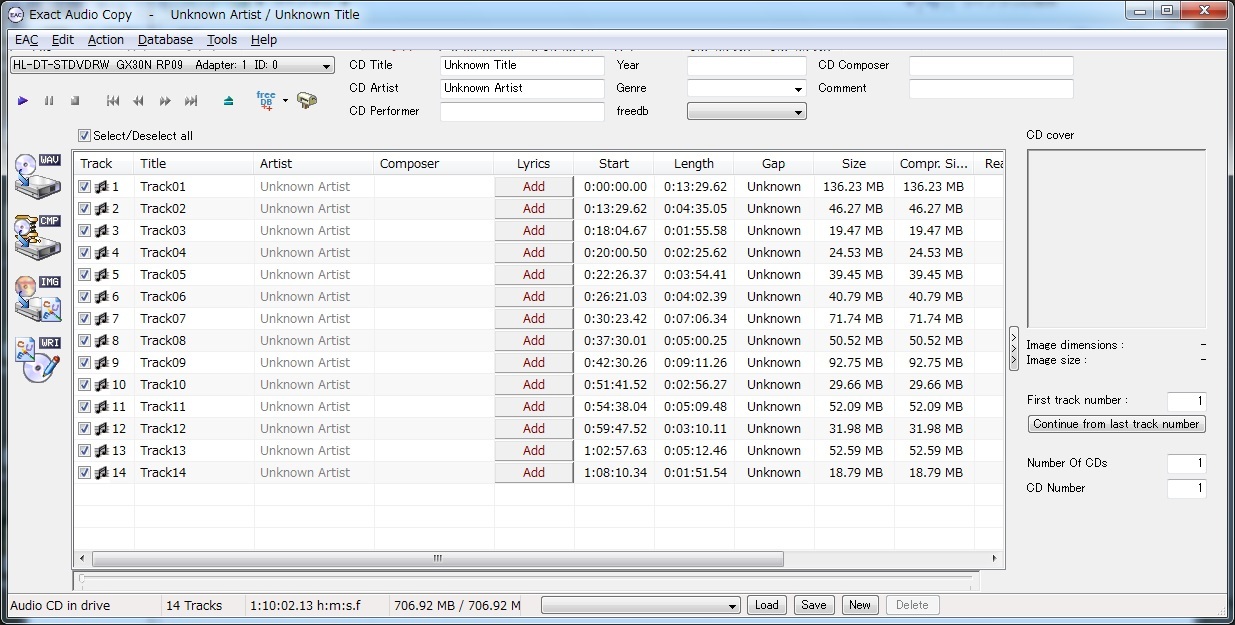Screen dimensions: 1235x625
Task: Click the mailbox submit-to-freedb icon
Action: point(307,101)
